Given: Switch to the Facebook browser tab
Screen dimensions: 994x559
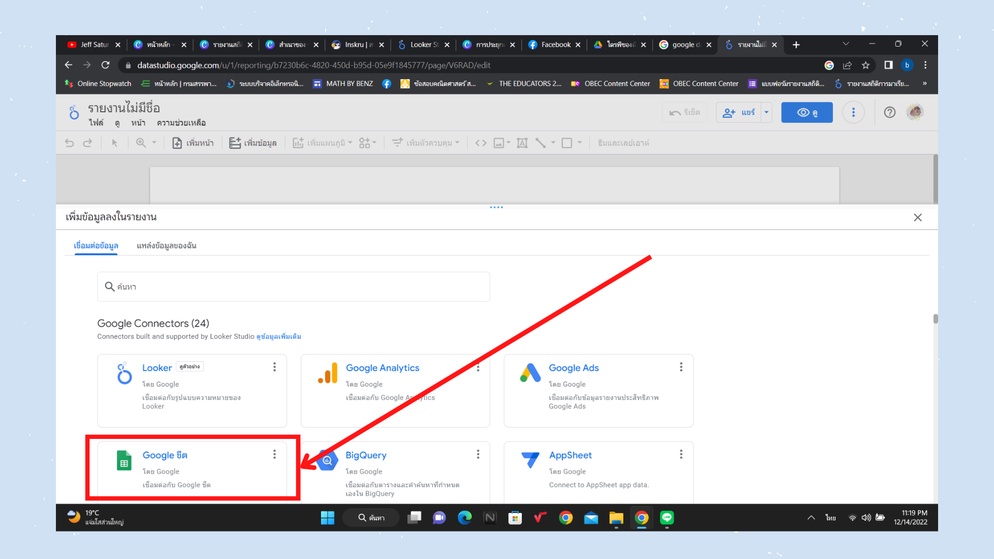Looking at the screenshot, I should (x=555, y=44).
